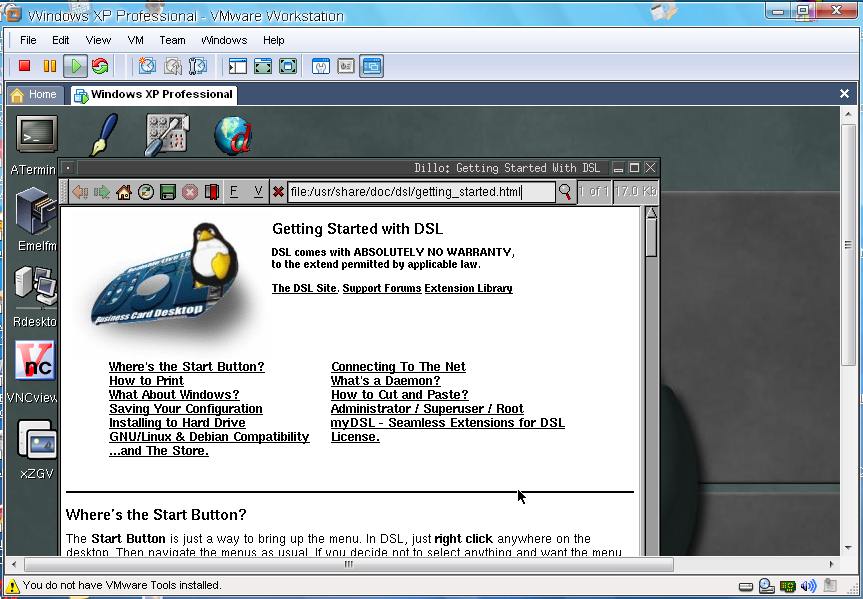This screenshot has height=599, width=863.
Task: Launch the pen nib editor desktop icon
Action: (104, 135)
